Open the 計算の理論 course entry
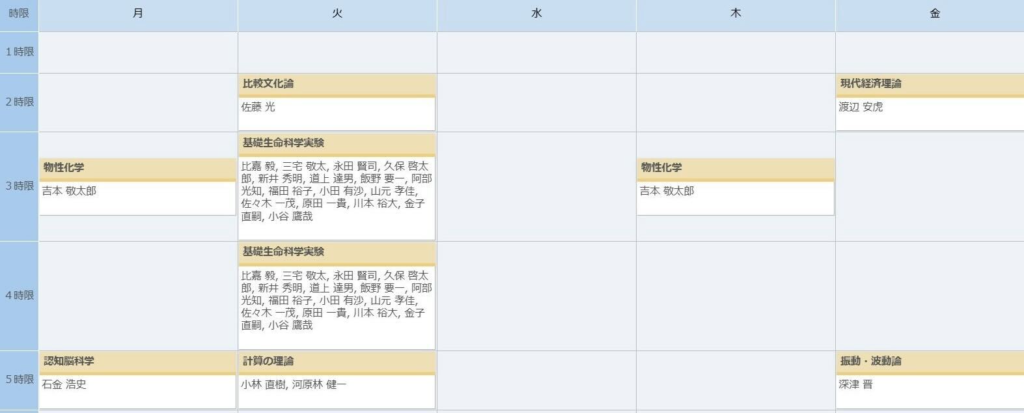Viewport: 1024px width, 413px height. tap(268, 360)
